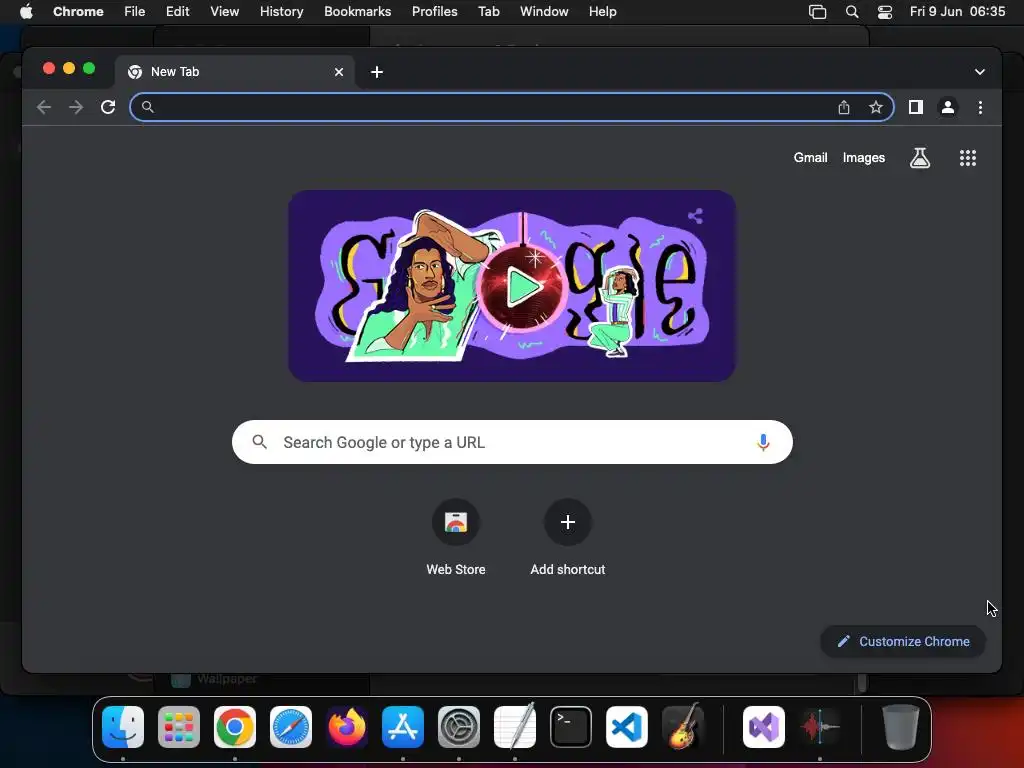Open the File menu
This screenshot has height=768, width=1024.
(x=135, y=12)
